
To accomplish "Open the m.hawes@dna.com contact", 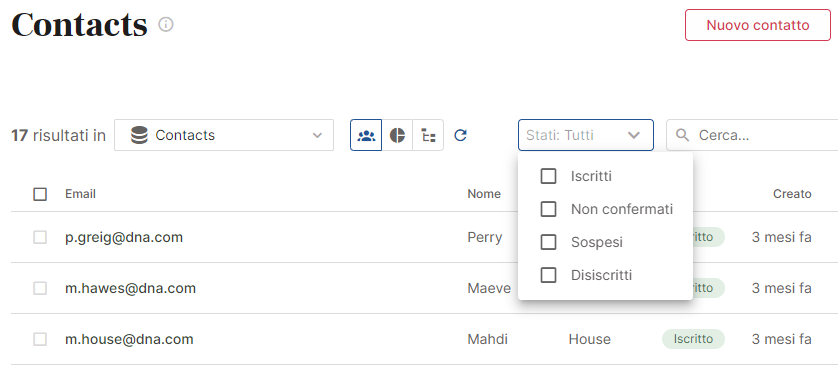I will (x=130, y=288).
